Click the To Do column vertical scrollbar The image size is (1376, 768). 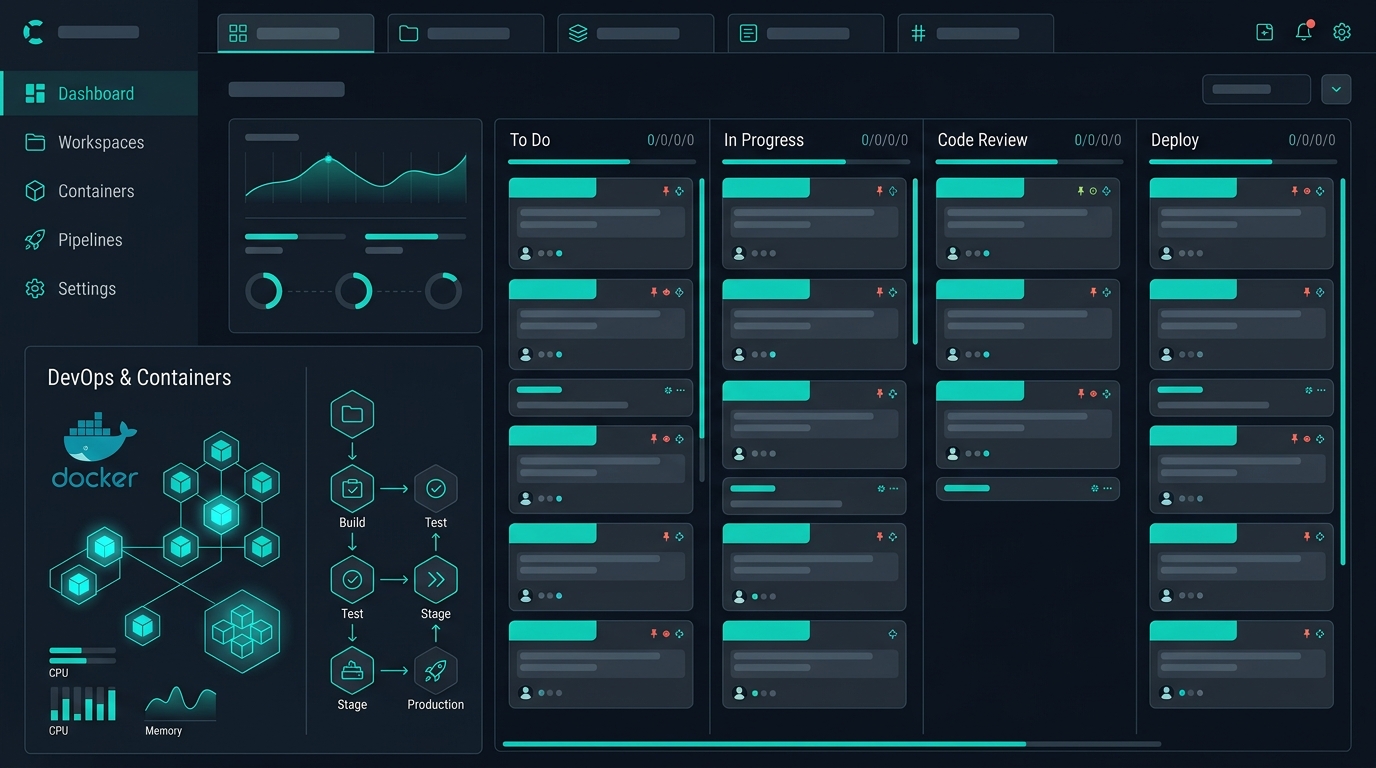click(702, 330)
